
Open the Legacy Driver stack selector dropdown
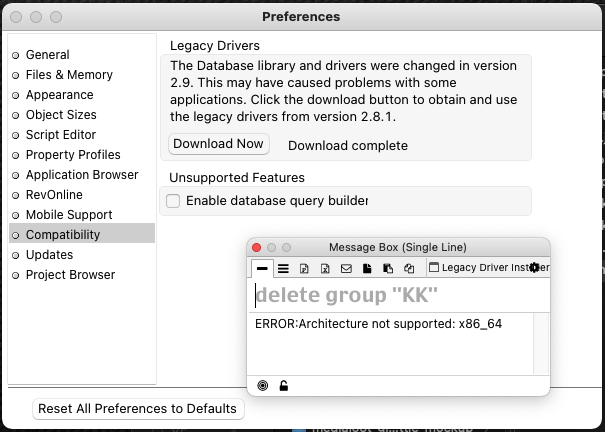[x=480, y=268]
